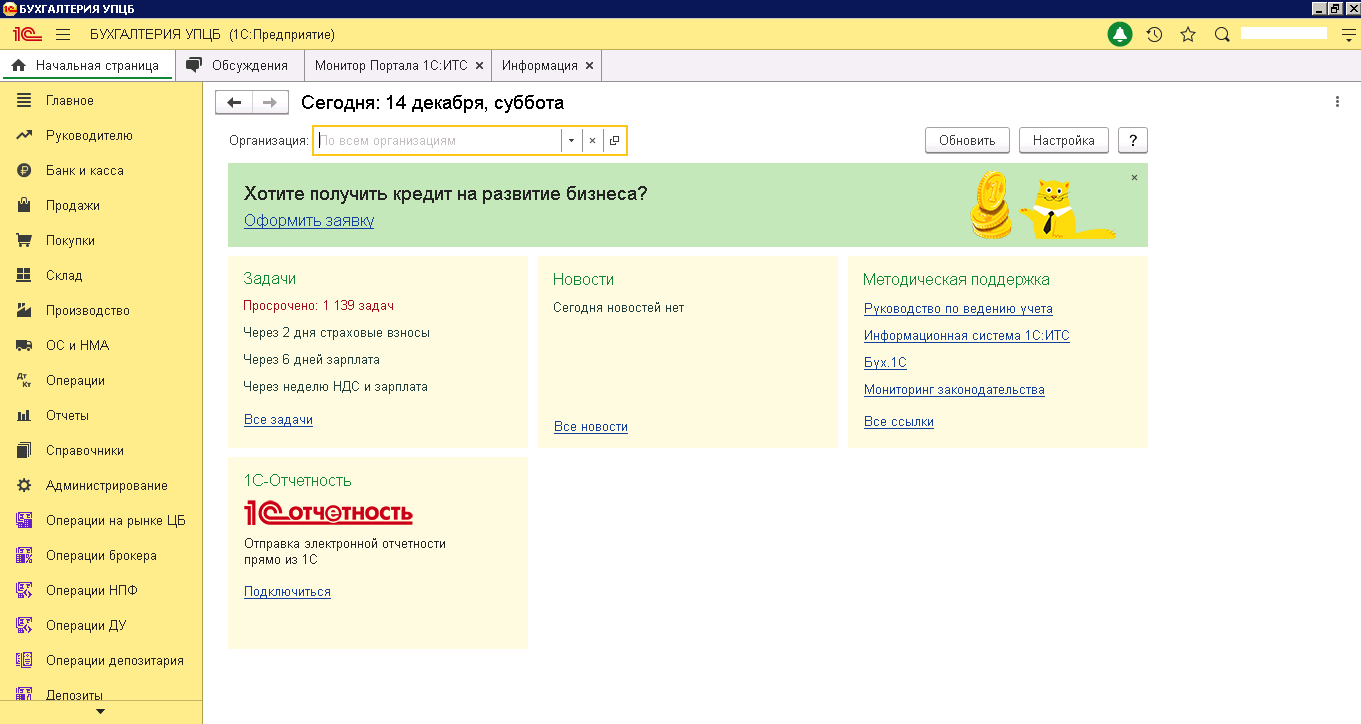1361x724 pixels.
Task: Click the search magnifier icon
Action: (1222, 34)
